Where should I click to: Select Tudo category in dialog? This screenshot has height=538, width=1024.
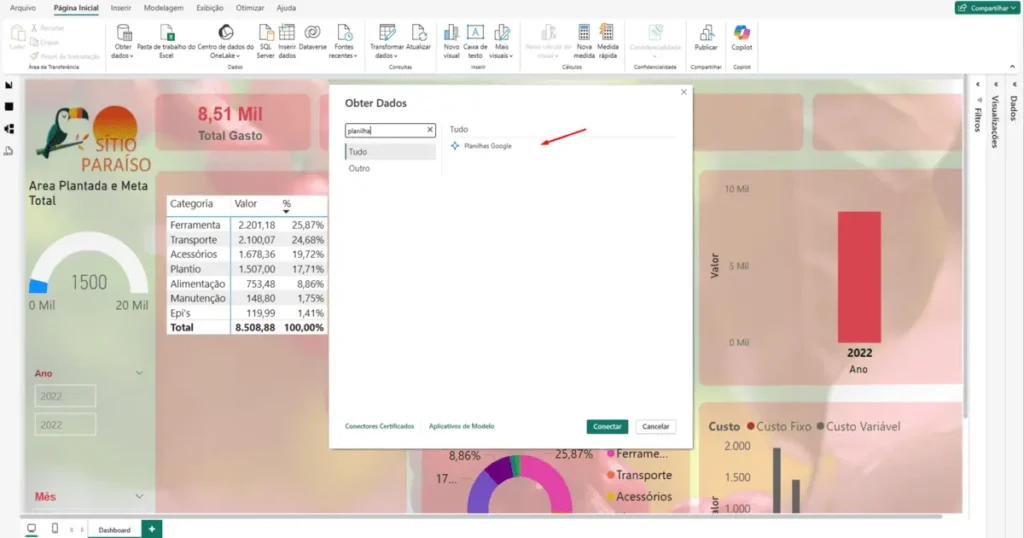[390, 151]
